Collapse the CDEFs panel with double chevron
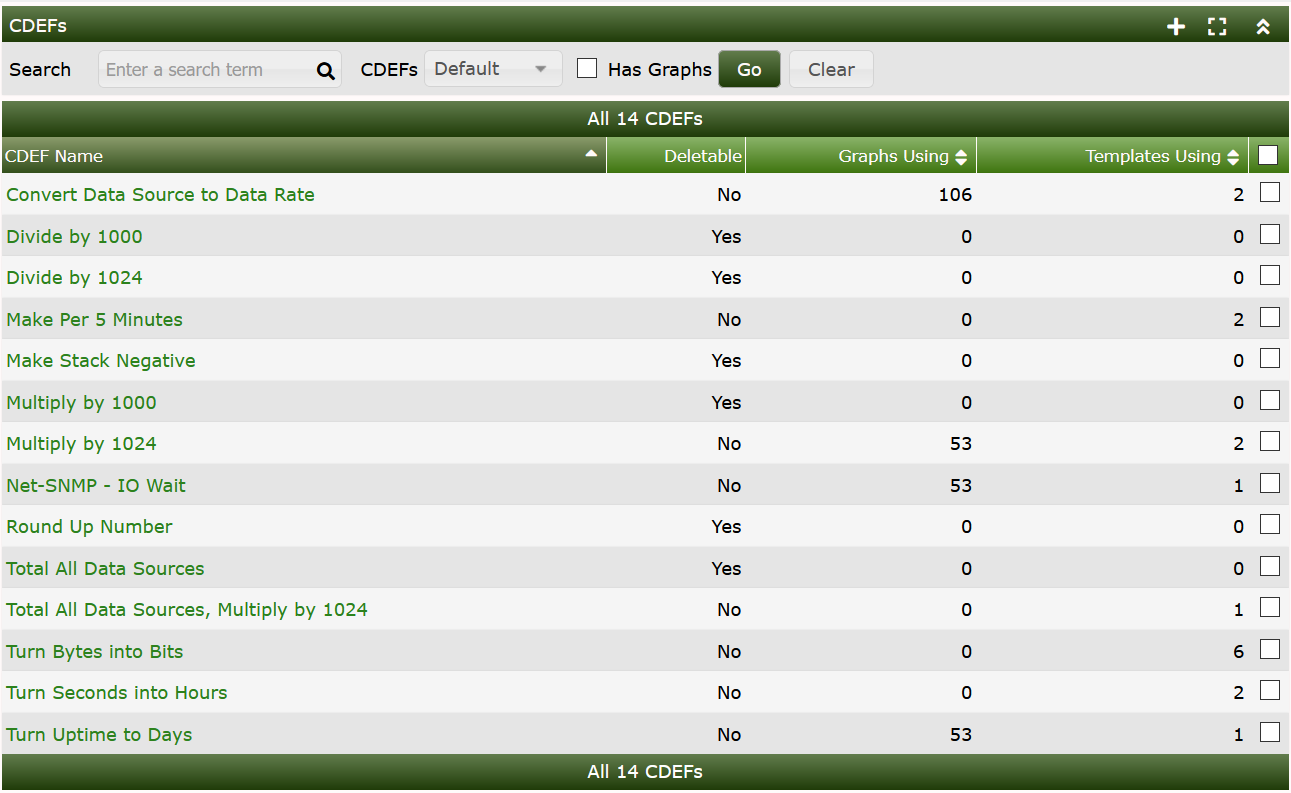The width and height of the screenshot is (1291, 793). (1263, 27)
